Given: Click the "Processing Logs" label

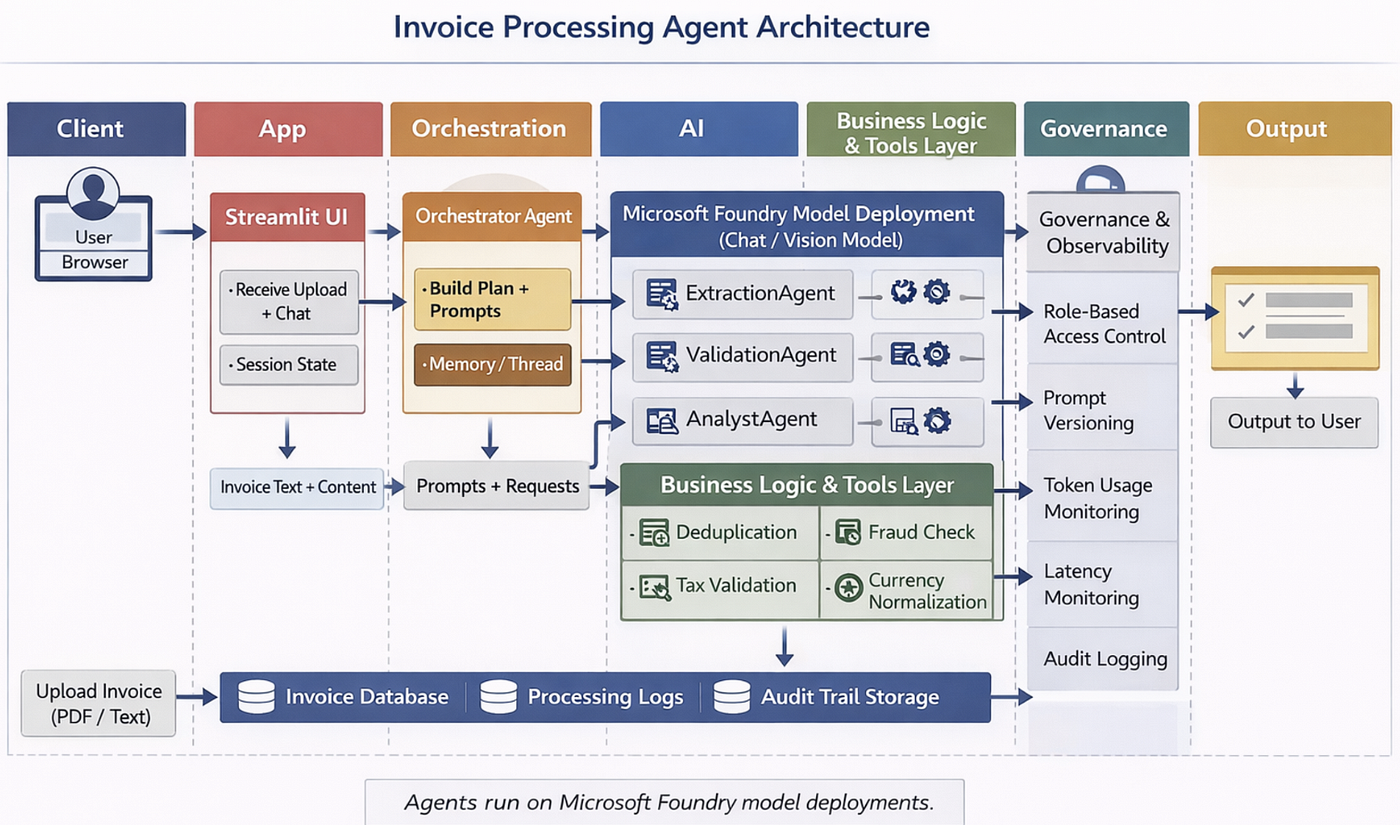Looking at the screenshot, I should tap(606, 697).
